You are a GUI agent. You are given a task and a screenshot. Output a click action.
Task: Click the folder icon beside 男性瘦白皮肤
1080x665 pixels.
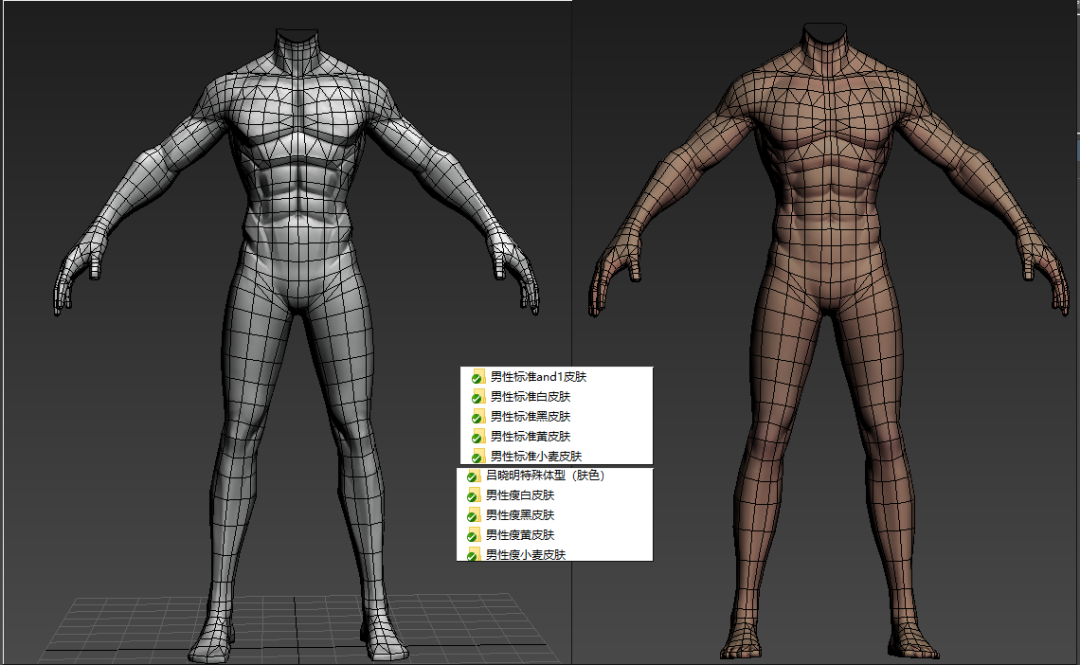pos(474,495)
